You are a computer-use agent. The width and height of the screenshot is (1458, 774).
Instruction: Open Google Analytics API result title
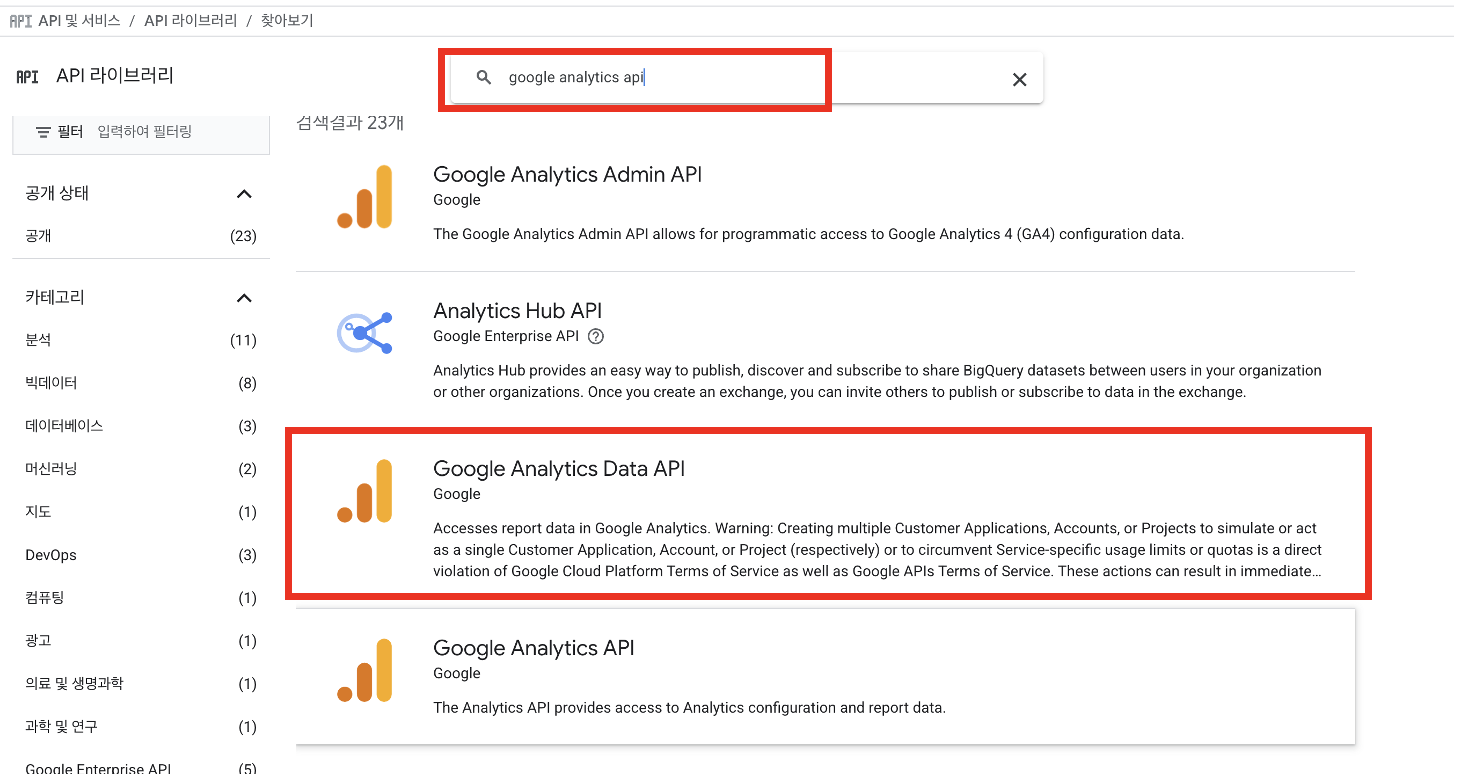point(533,647)
